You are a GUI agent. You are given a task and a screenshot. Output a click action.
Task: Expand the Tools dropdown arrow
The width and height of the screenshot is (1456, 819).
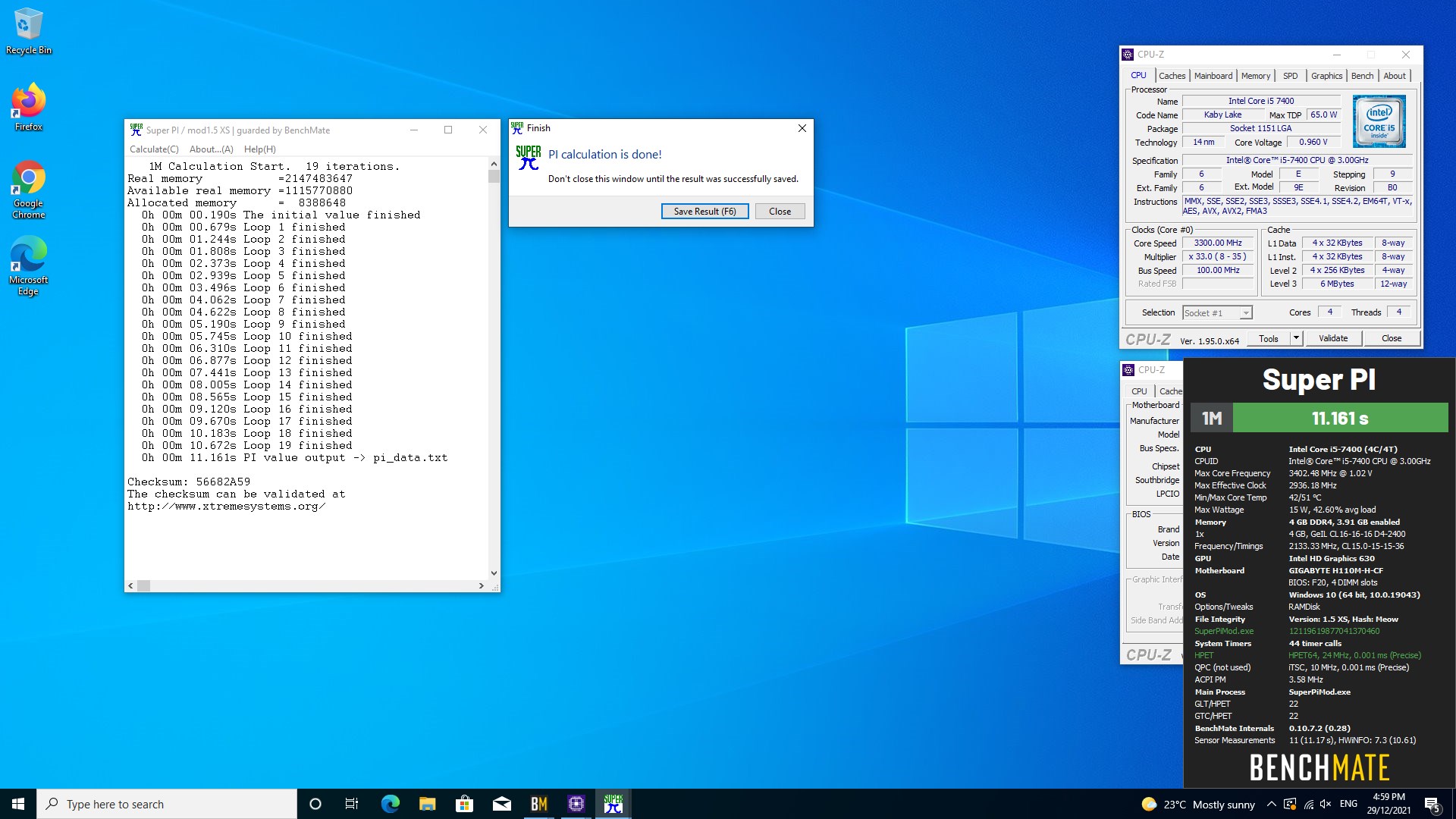[x=1296, y=338]
